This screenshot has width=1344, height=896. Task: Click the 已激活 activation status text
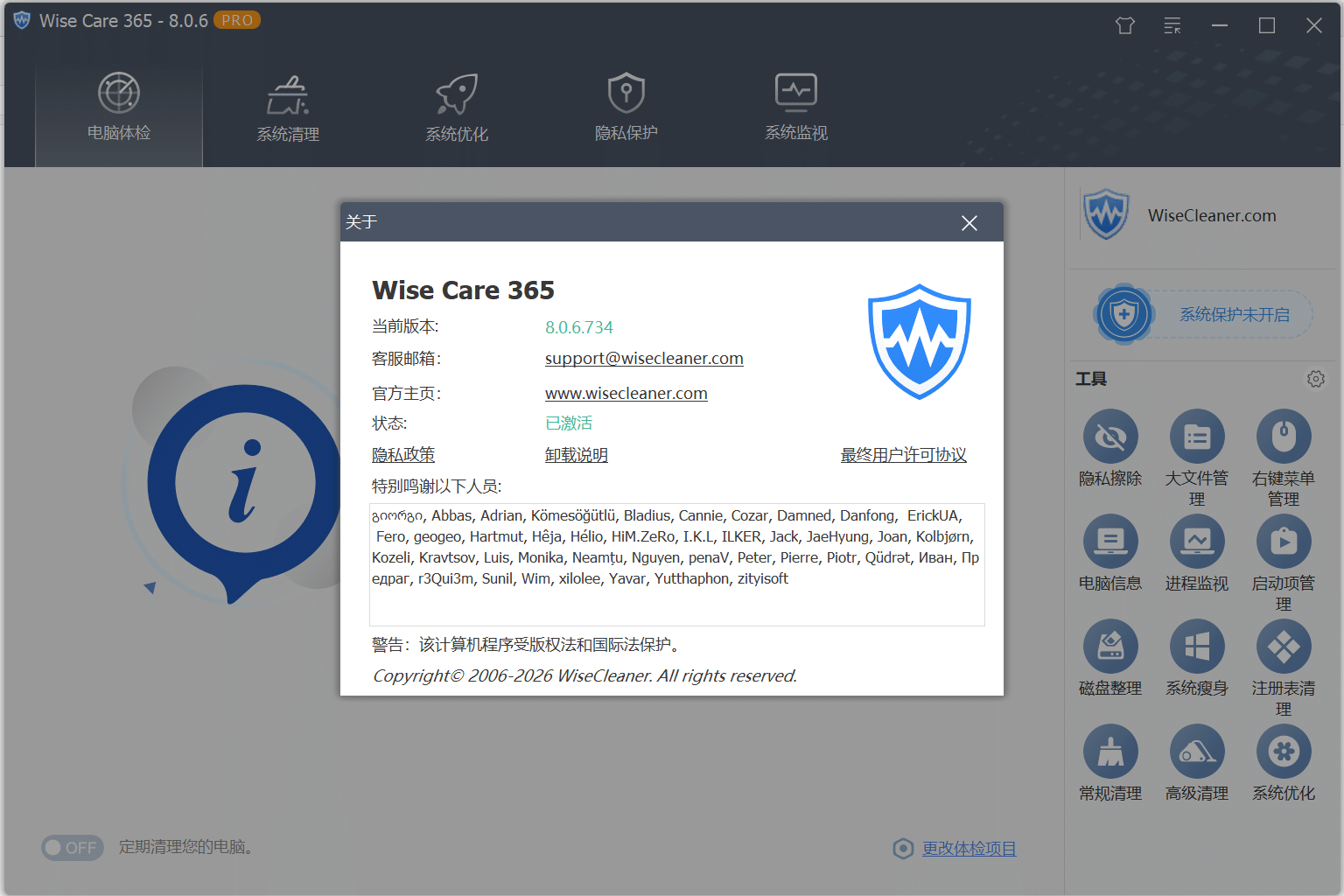click(569, 423)
